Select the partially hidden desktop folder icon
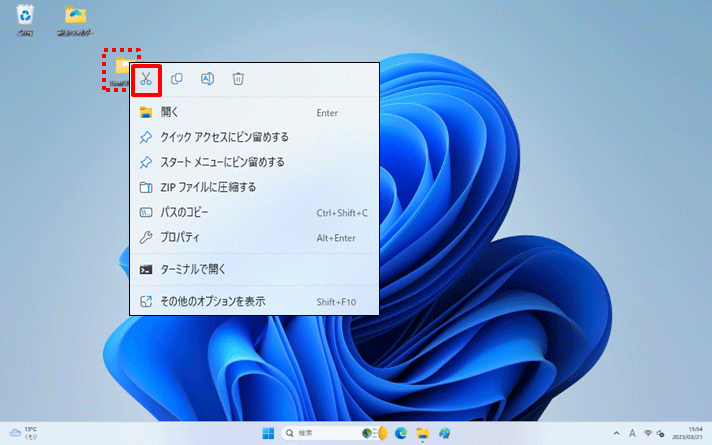712x445 pixels. click(119, 69)
